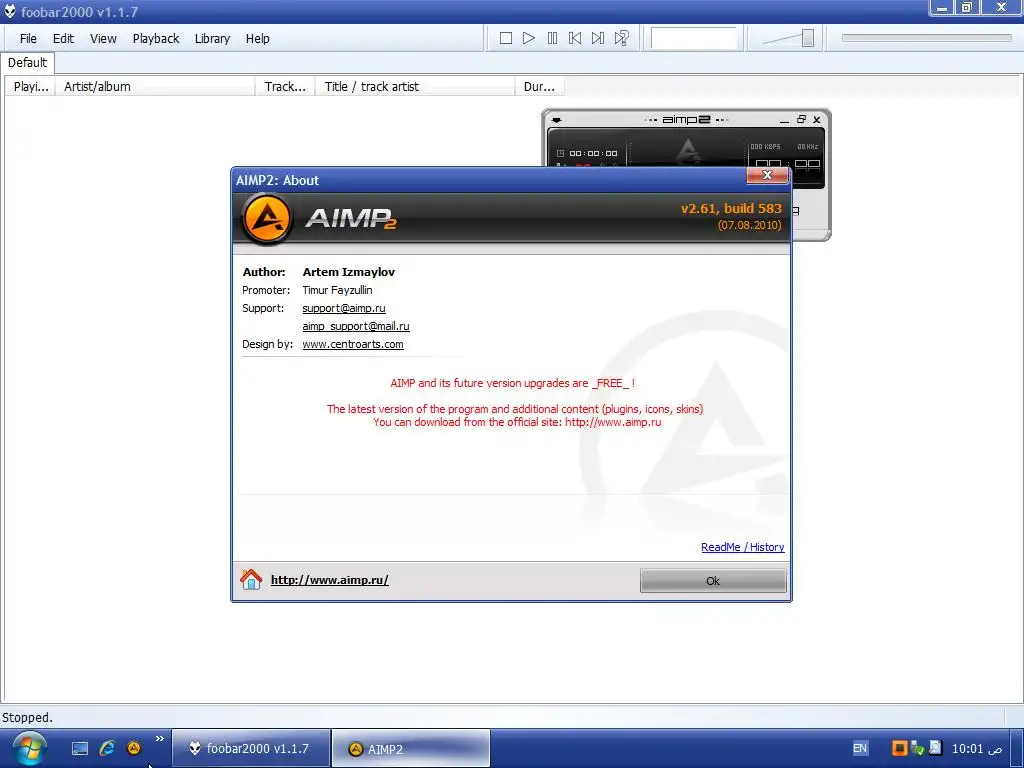Click the restore icon on AIMP2 player
This screenshot has height=768, width=1024.
[801, 120]
